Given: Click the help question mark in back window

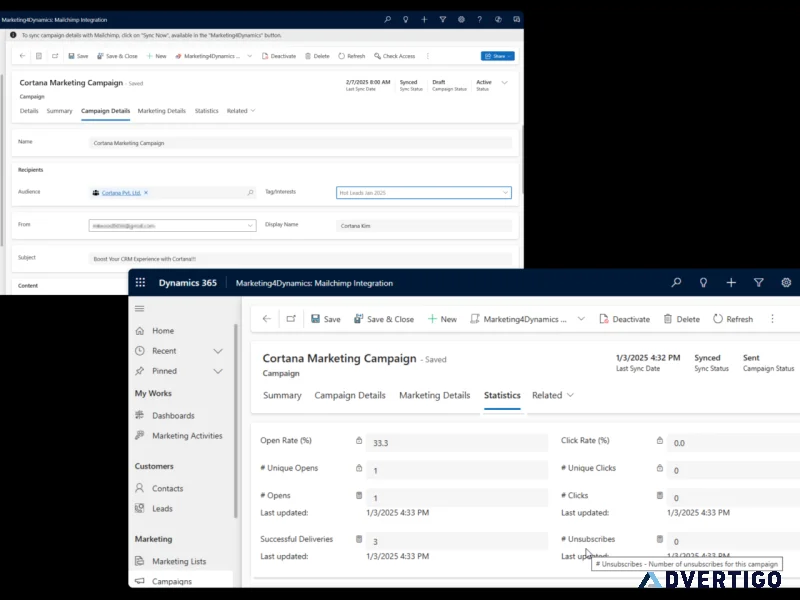Looking at the screenshot, I should (479, 19).
